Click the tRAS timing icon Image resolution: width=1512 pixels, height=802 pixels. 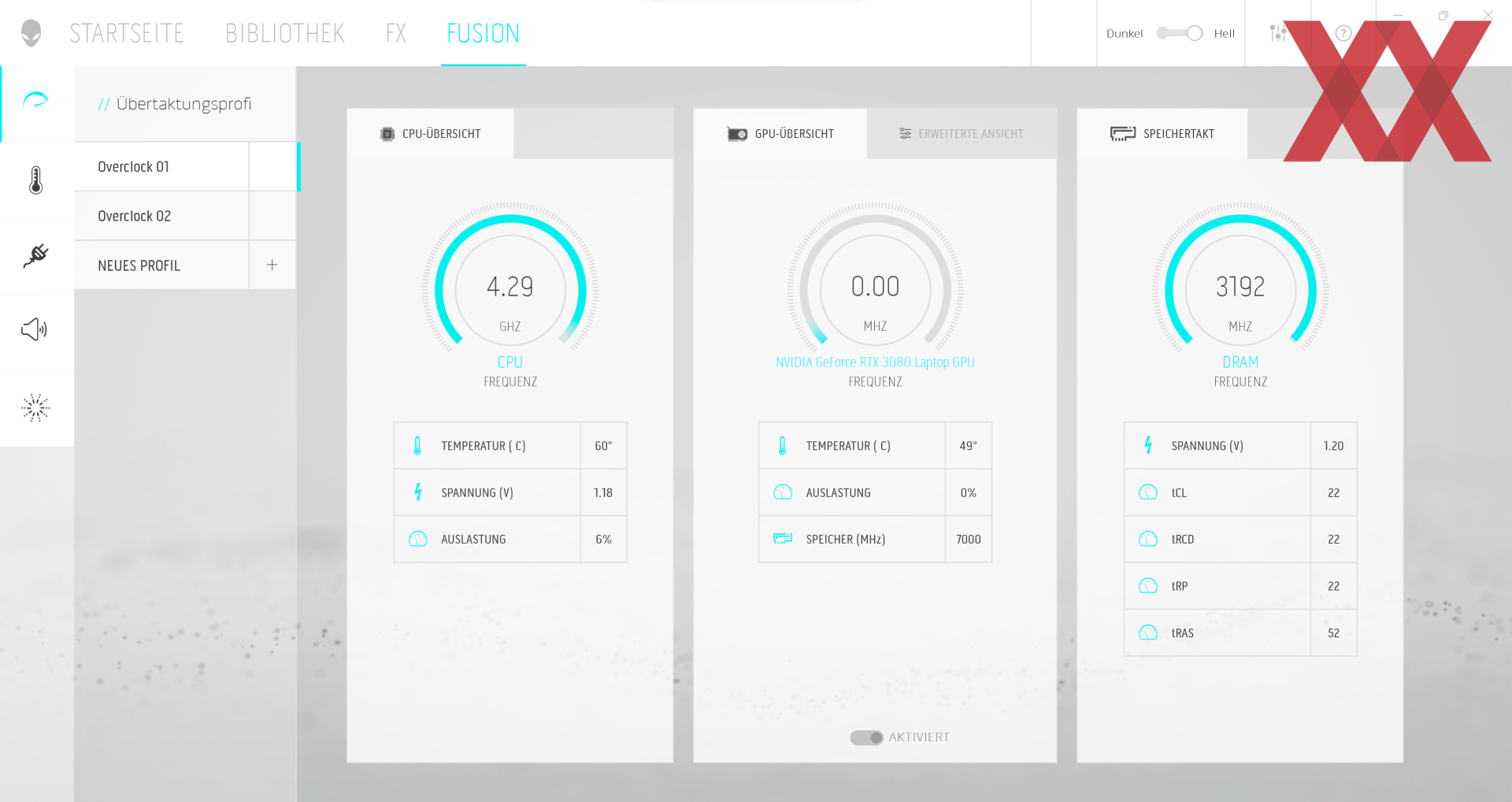tap(1148, 633)
